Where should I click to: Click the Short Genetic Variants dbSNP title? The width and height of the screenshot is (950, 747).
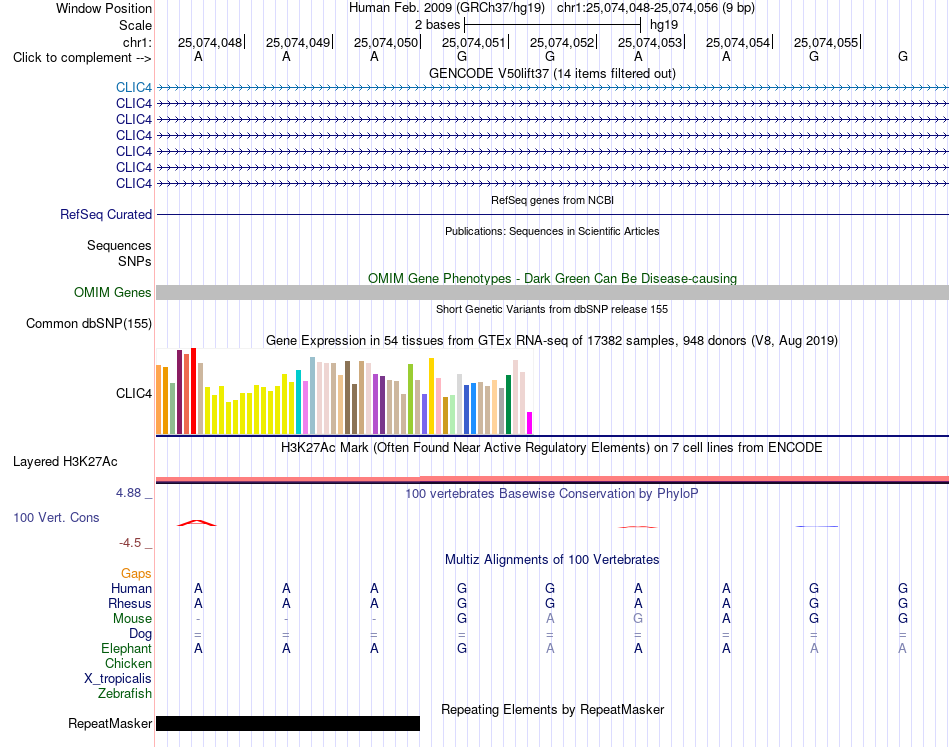552,309
